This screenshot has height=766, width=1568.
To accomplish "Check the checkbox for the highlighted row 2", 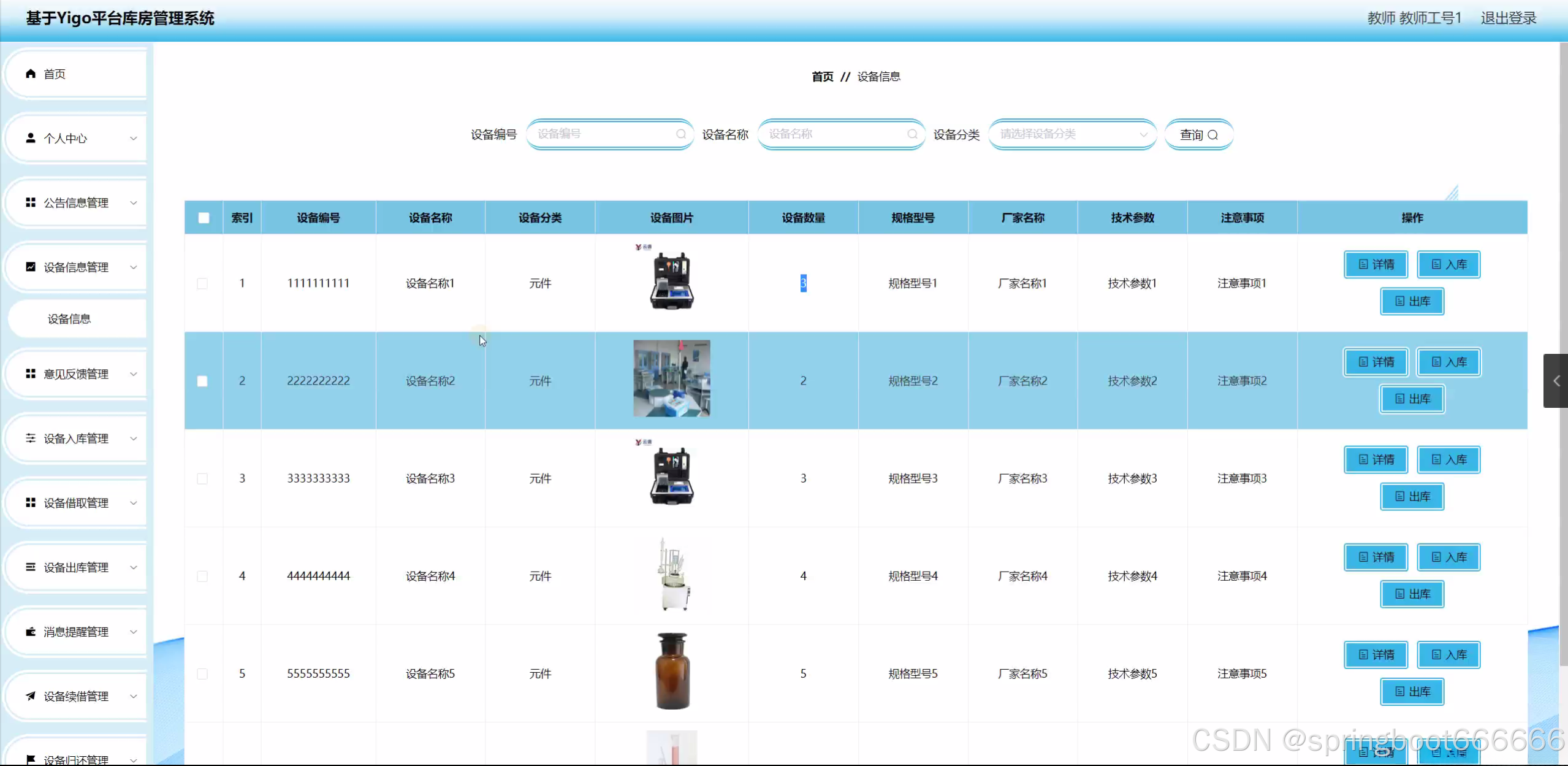I will pos(202,381).
